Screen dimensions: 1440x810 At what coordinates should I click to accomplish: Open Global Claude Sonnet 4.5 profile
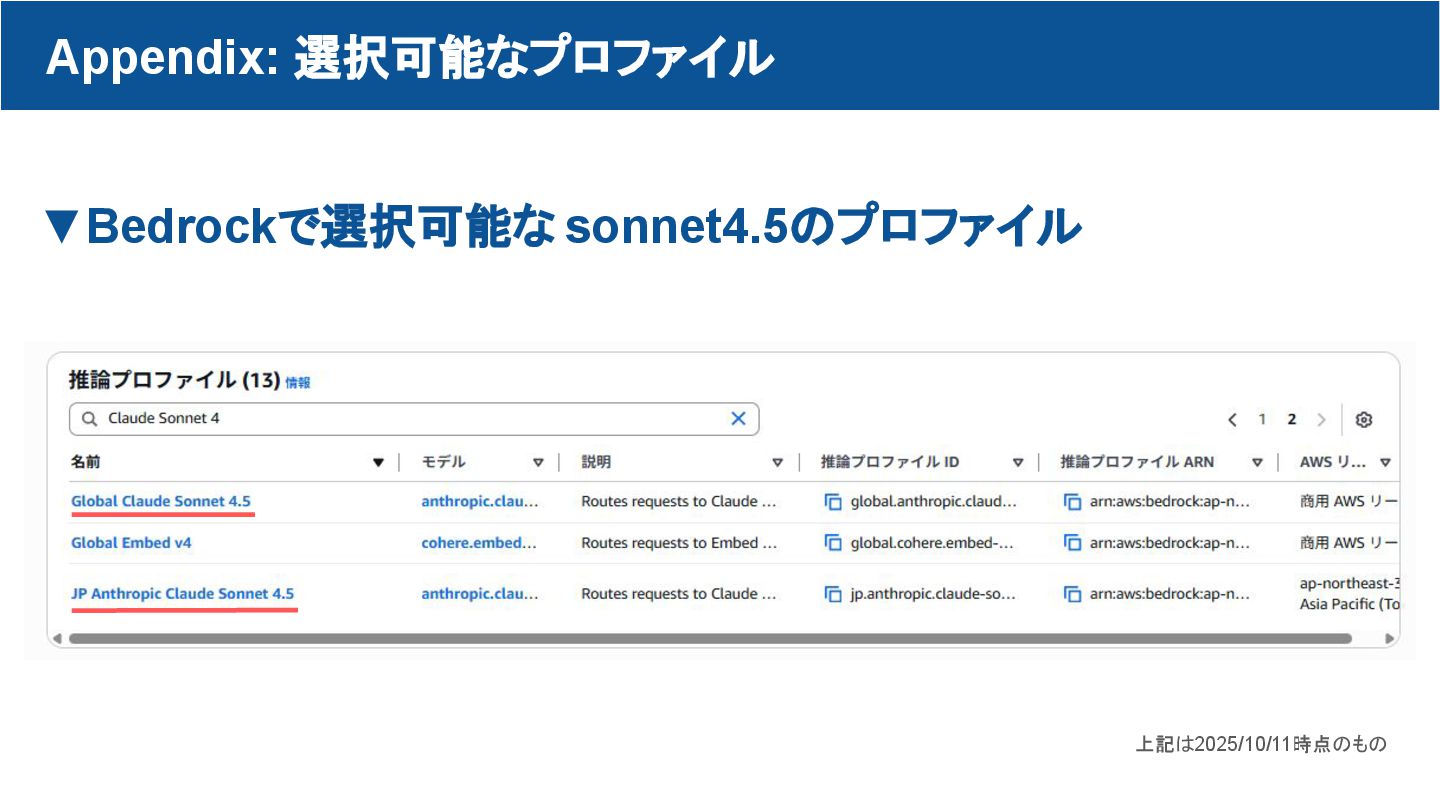point(161,501)
